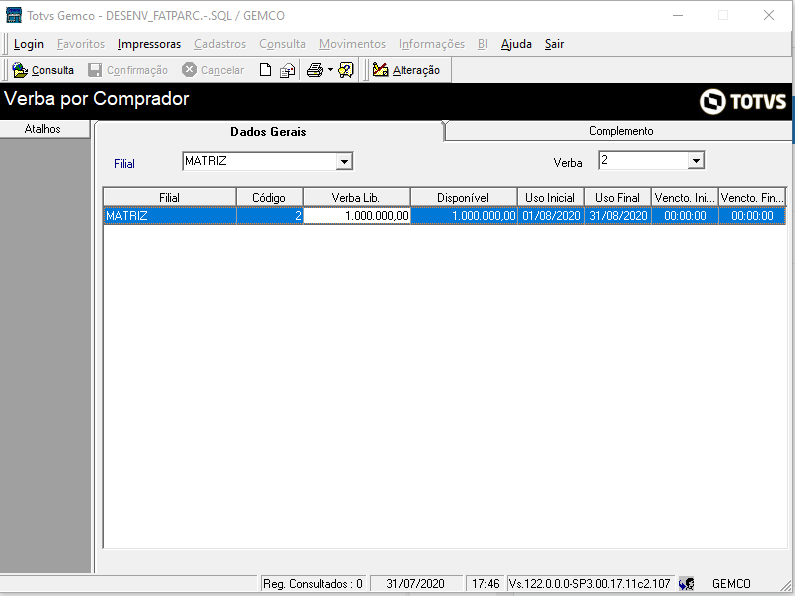Click the Consulta toolbar icon
The width and height of the screenshot is (795, 596).
[x=20, y=70]
